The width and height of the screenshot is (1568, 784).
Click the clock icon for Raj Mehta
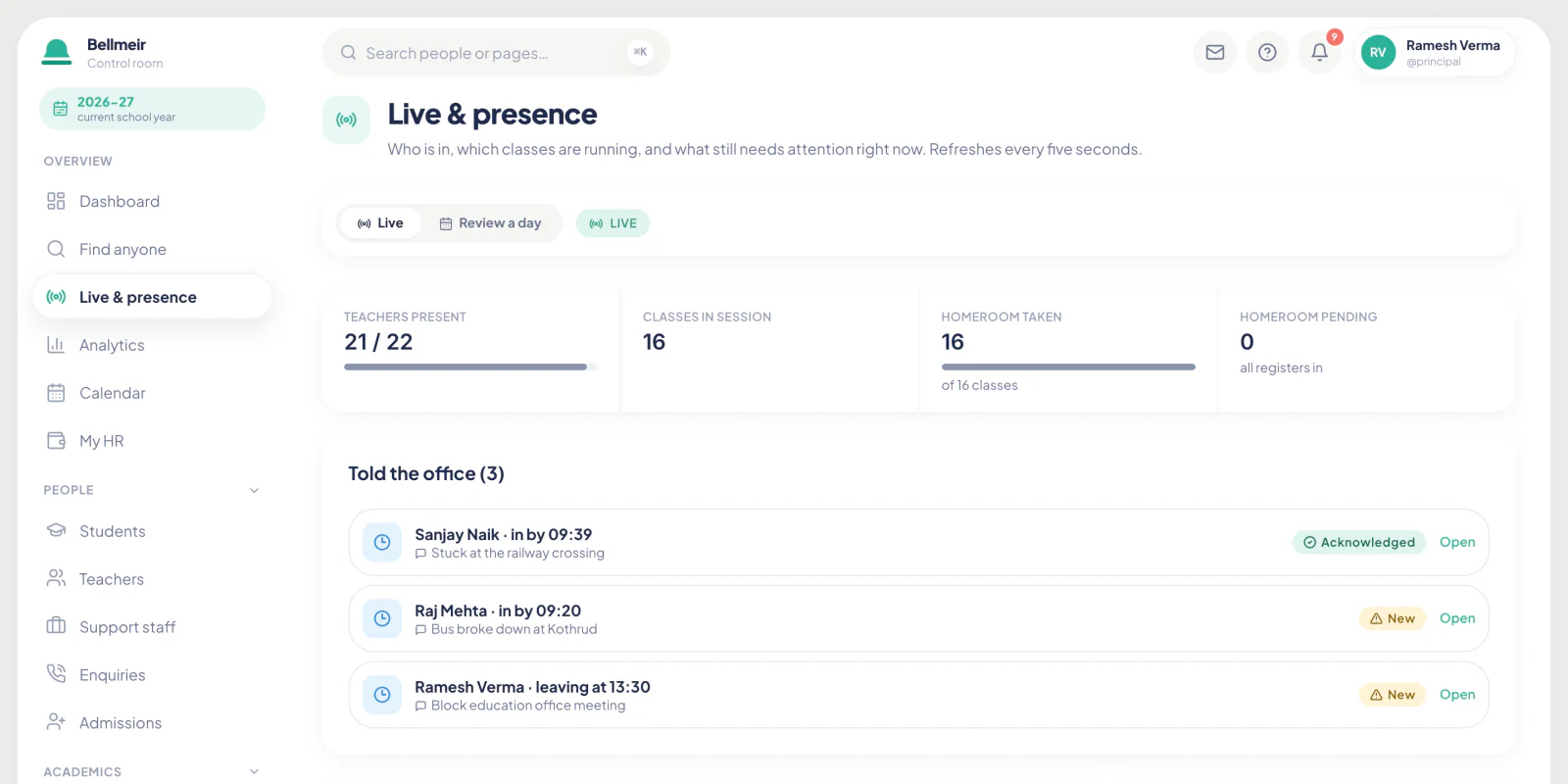(382, 618)
